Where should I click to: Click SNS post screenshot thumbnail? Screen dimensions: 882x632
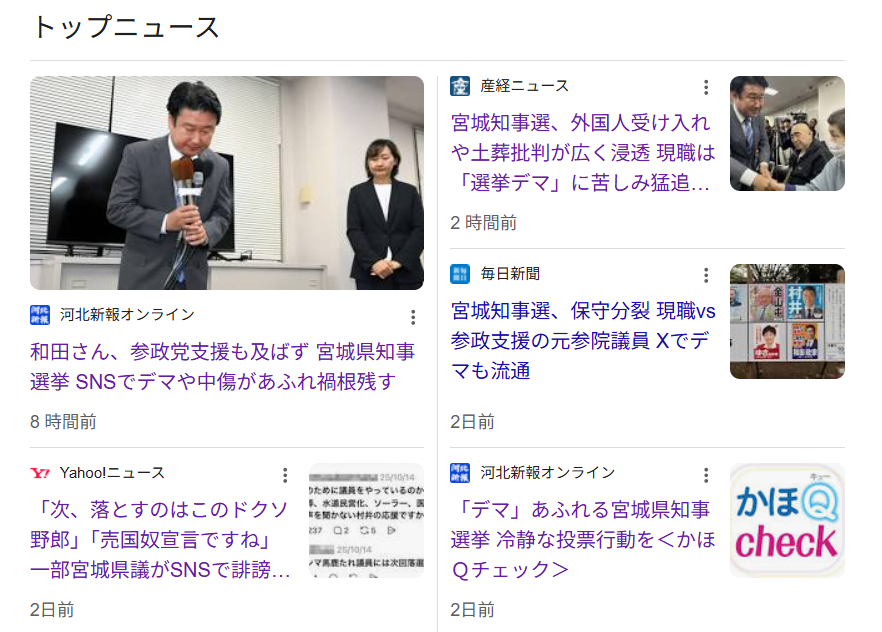coord(366,520)
